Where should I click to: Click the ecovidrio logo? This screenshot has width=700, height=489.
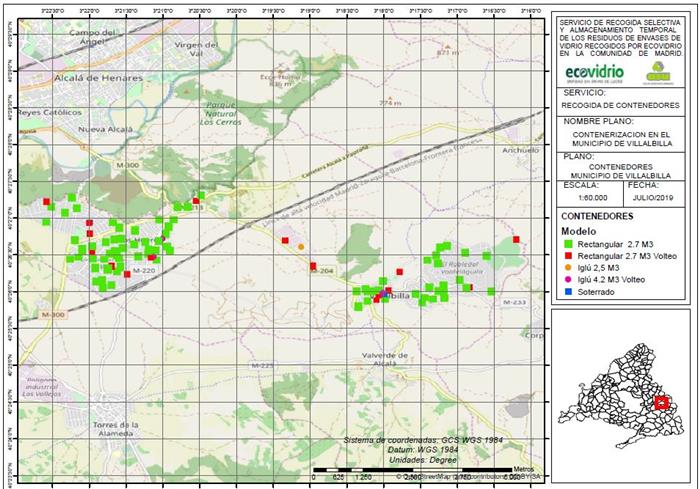click(x=594, y=73)
